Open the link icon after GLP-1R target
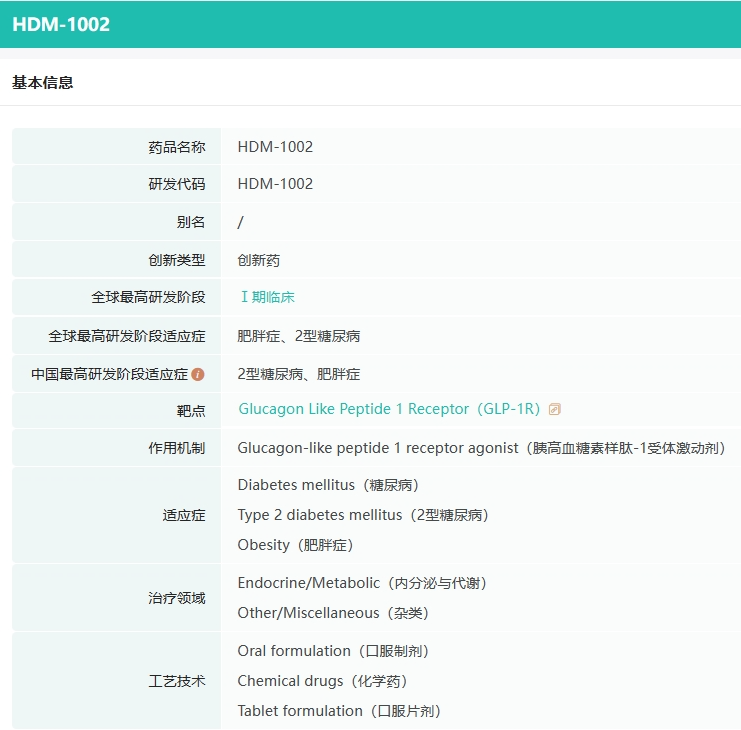 click(x=554, y=409)
